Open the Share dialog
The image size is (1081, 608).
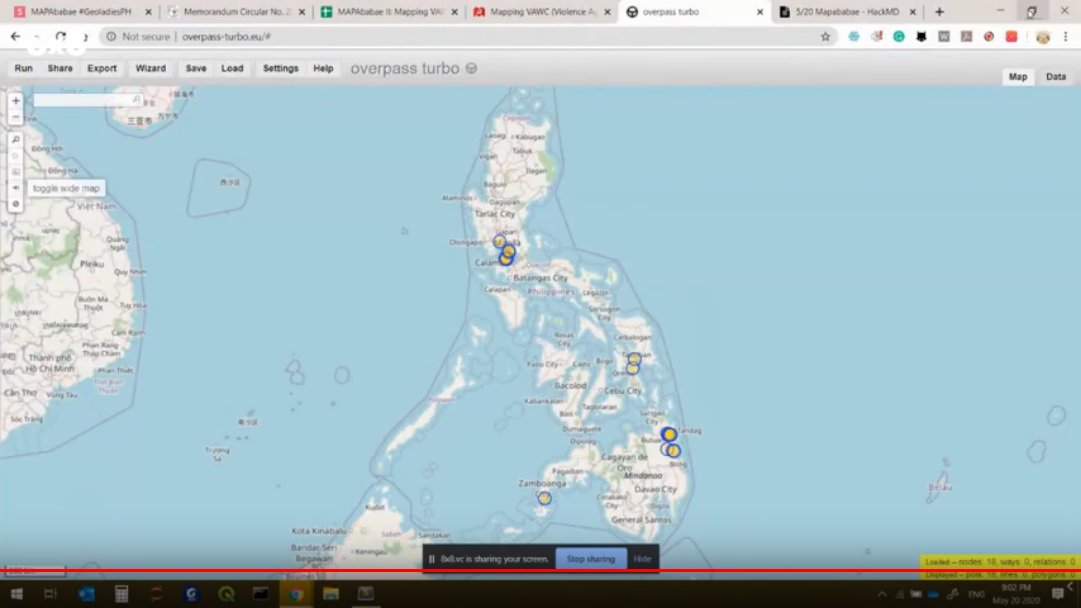[x=60, y=68]
